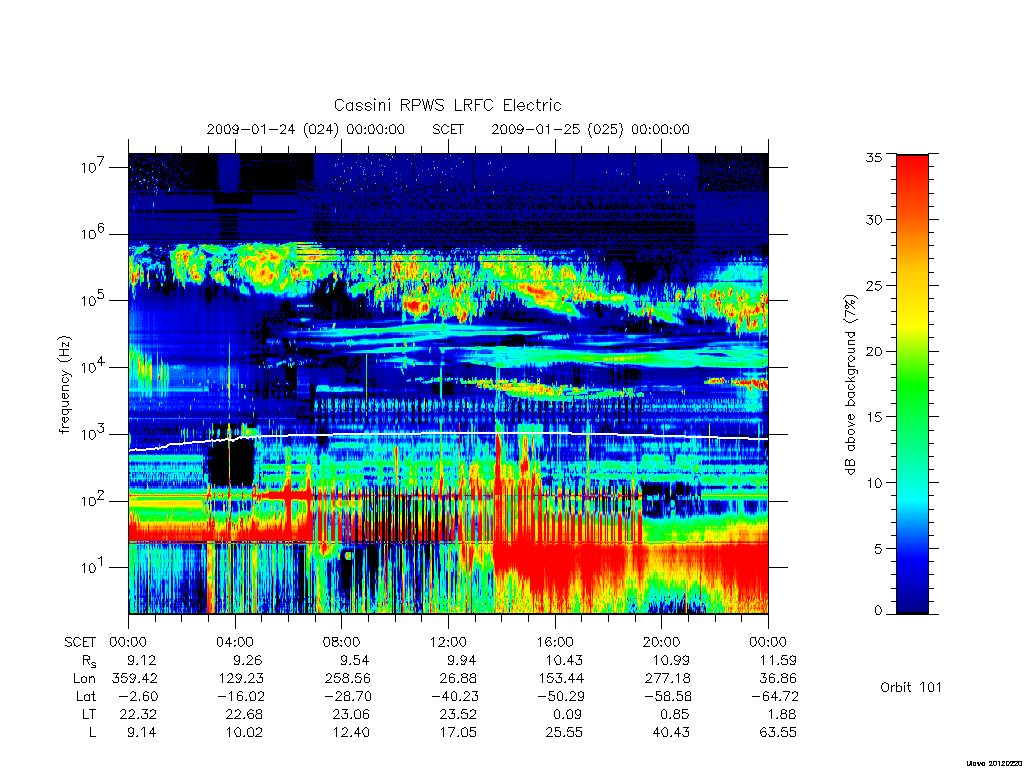This screenshot has width=1024, height=768.
Task: Click the L value '12.40'
Action: point(351,732)
